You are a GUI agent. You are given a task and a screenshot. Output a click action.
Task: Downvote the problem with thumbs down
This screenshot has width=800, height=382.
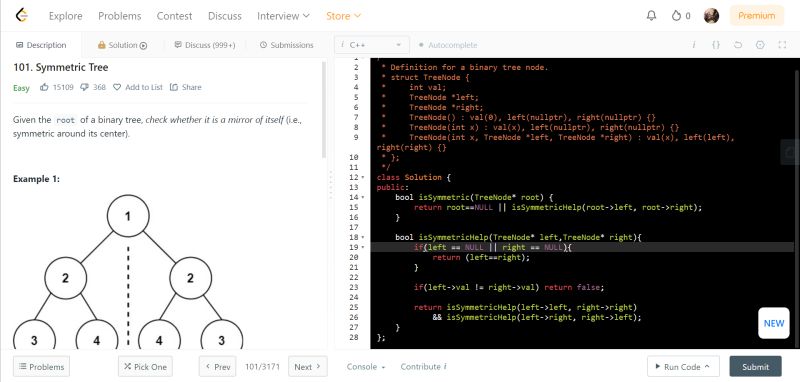click(85, 87)
